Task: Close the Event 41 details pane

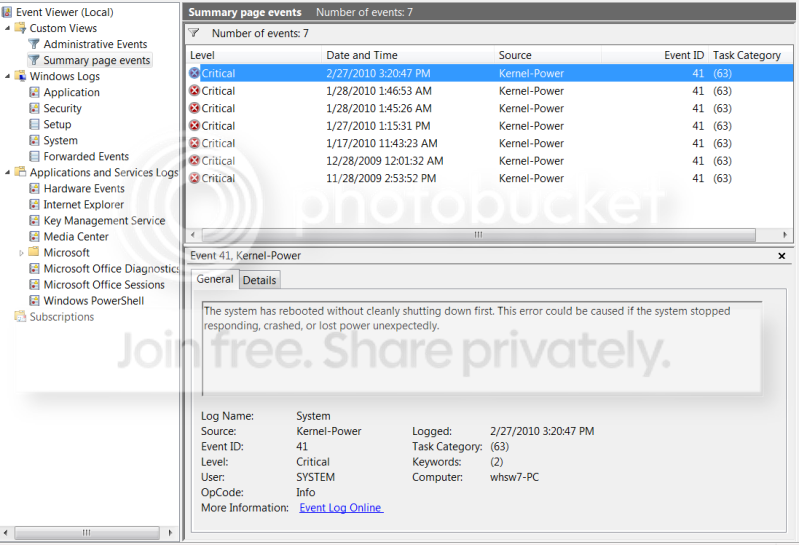Action: click(782, 256)
